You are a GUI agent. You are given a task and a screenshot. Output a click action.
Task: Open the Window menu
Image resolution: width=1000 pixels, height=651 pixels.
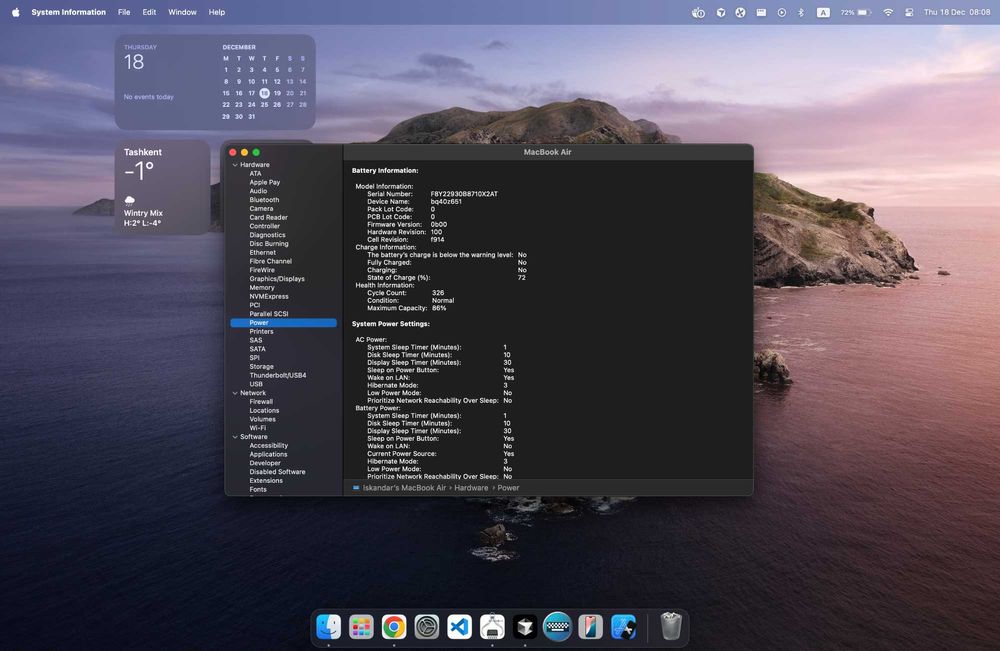[182, 12]
